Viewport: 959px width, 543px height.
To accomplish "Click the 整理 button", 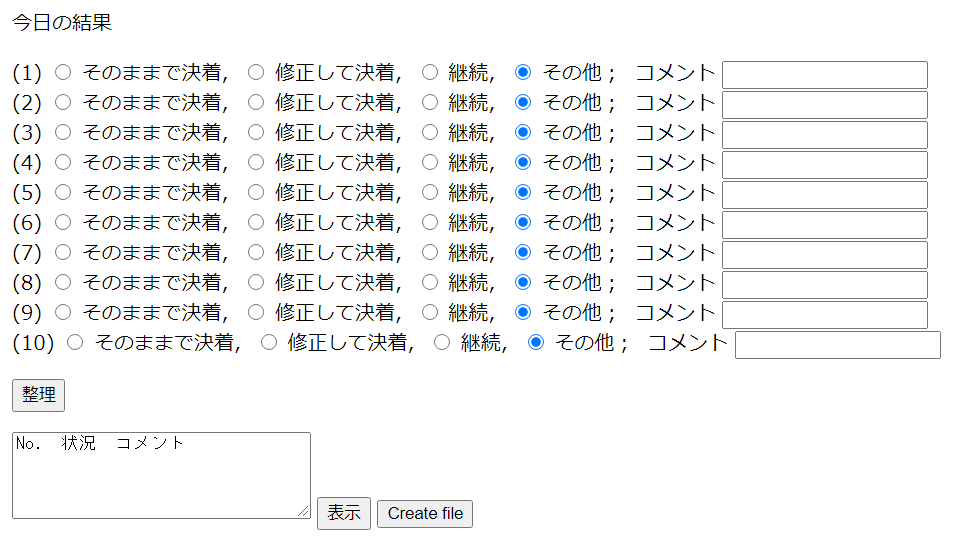I will 39,395.
